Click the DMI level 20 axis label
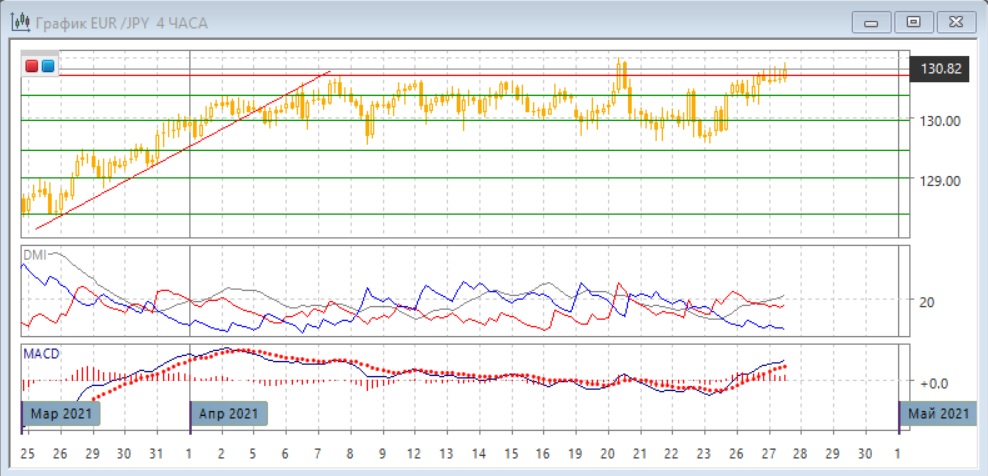 [926, 302]
